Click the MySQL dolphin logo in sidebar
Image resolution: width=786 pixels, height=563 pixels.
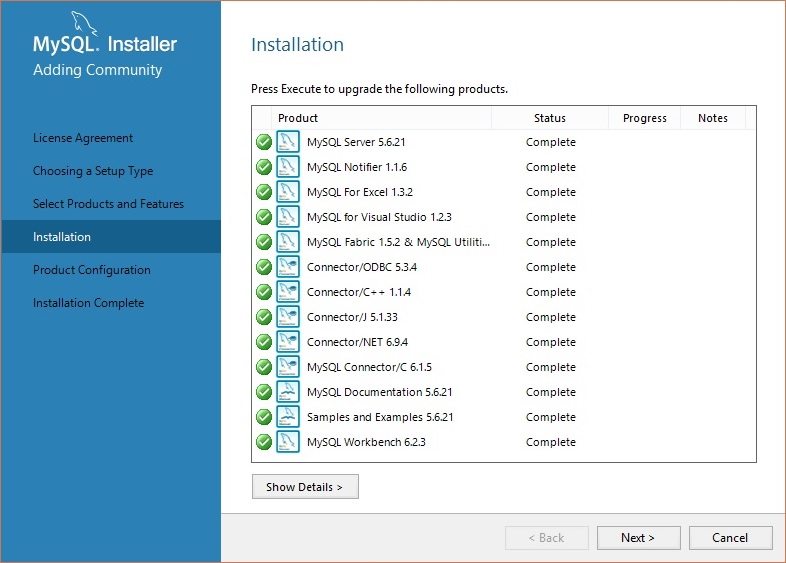tap(83, 23)
